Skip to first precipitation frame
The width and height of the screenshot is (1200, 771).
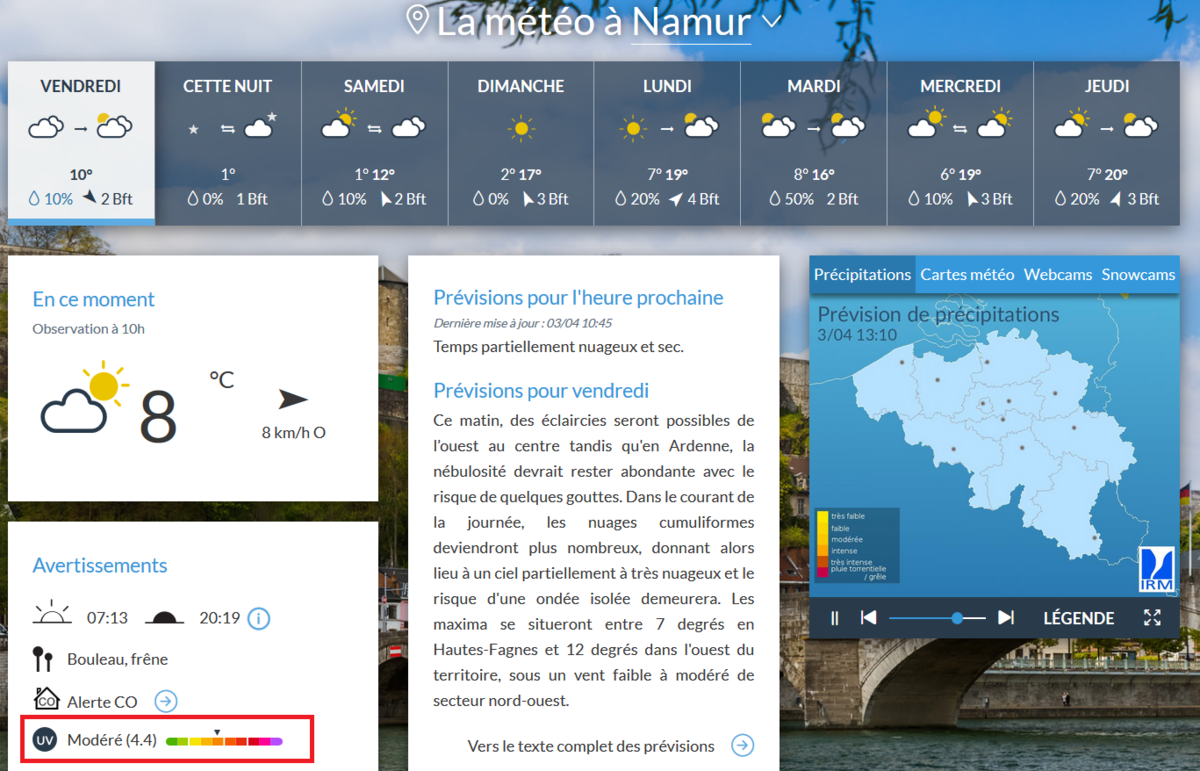(x=868, y=618)
